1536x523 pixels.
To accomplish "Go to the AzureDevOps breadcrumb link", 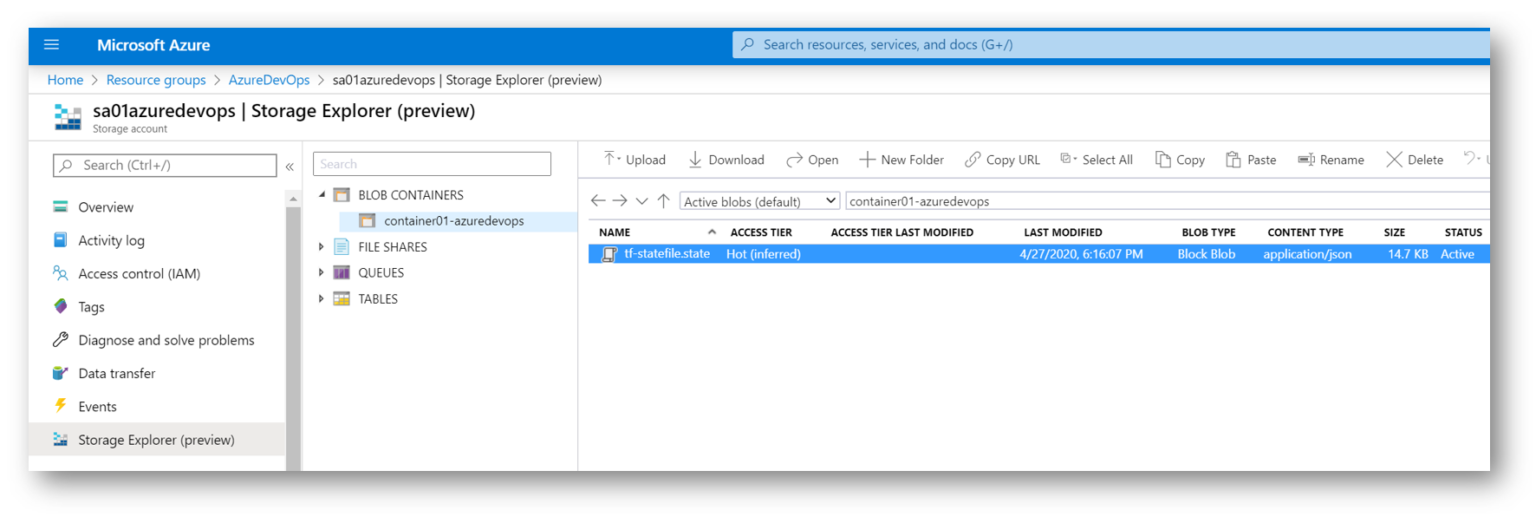I will [x=269, y=80].
